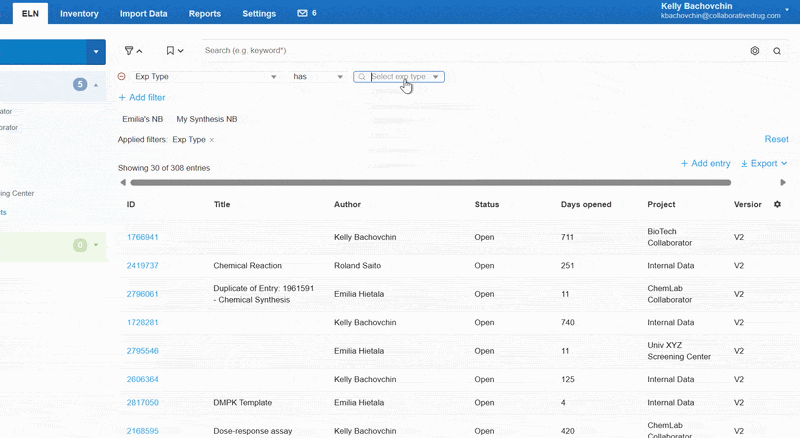The height and width of the screenshot is (438, 800).
Task: Open the messages envelope icon
Action: [x=302, y=13]
